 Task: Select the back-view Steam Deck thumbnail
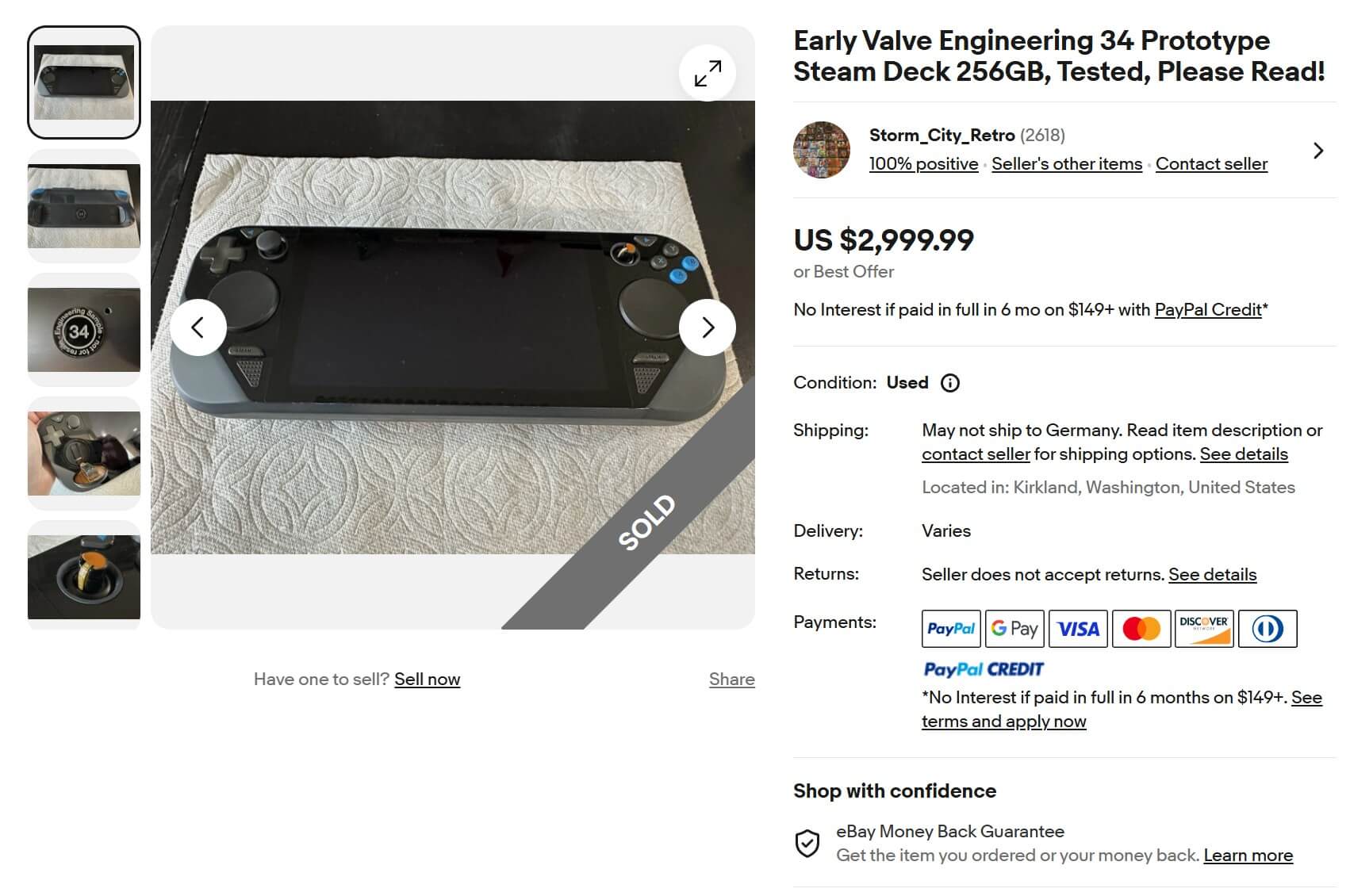(84, 206)
